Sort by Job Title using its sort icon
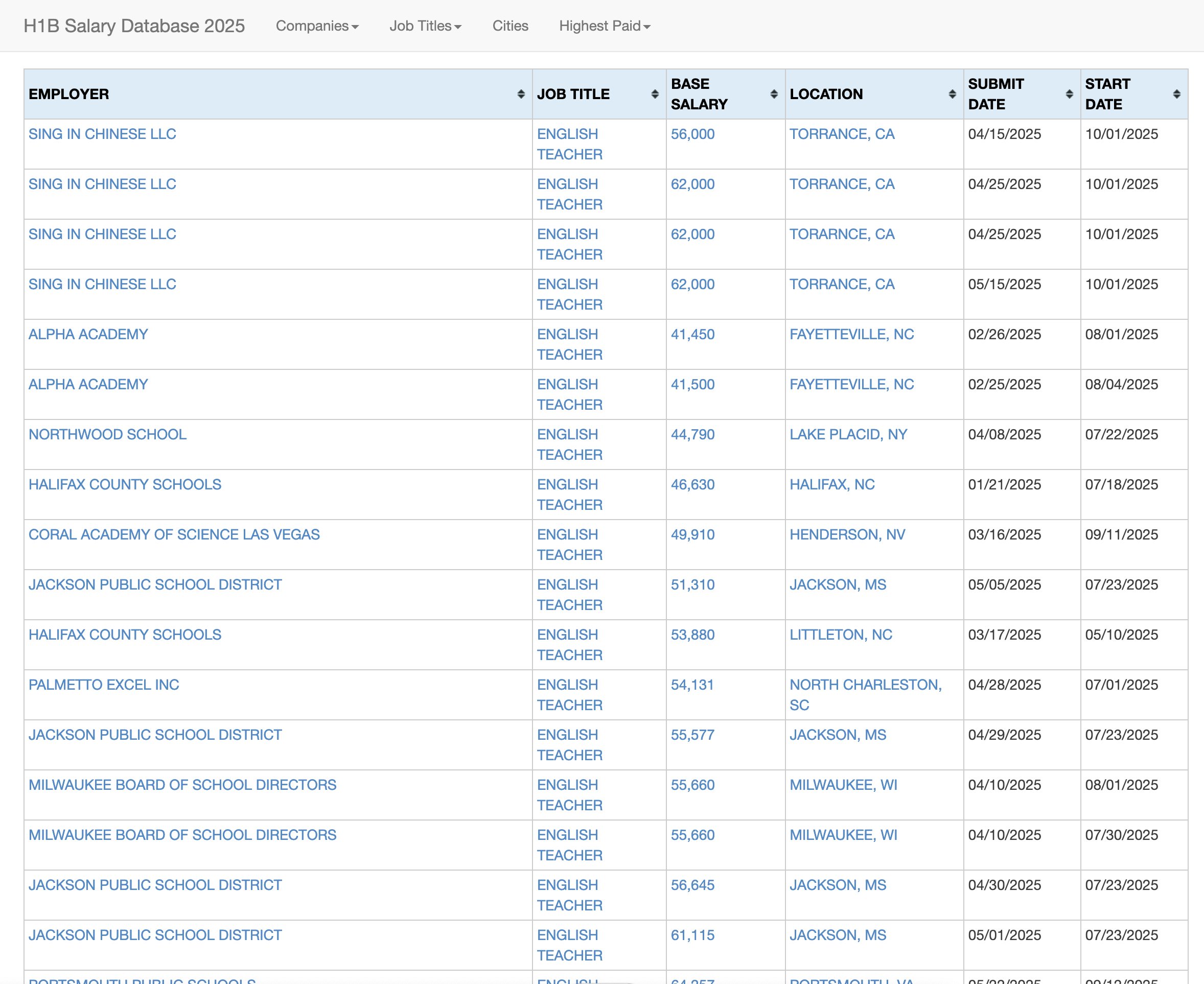This screenshot has width=1204, height=984. click(x=655, y=94)
